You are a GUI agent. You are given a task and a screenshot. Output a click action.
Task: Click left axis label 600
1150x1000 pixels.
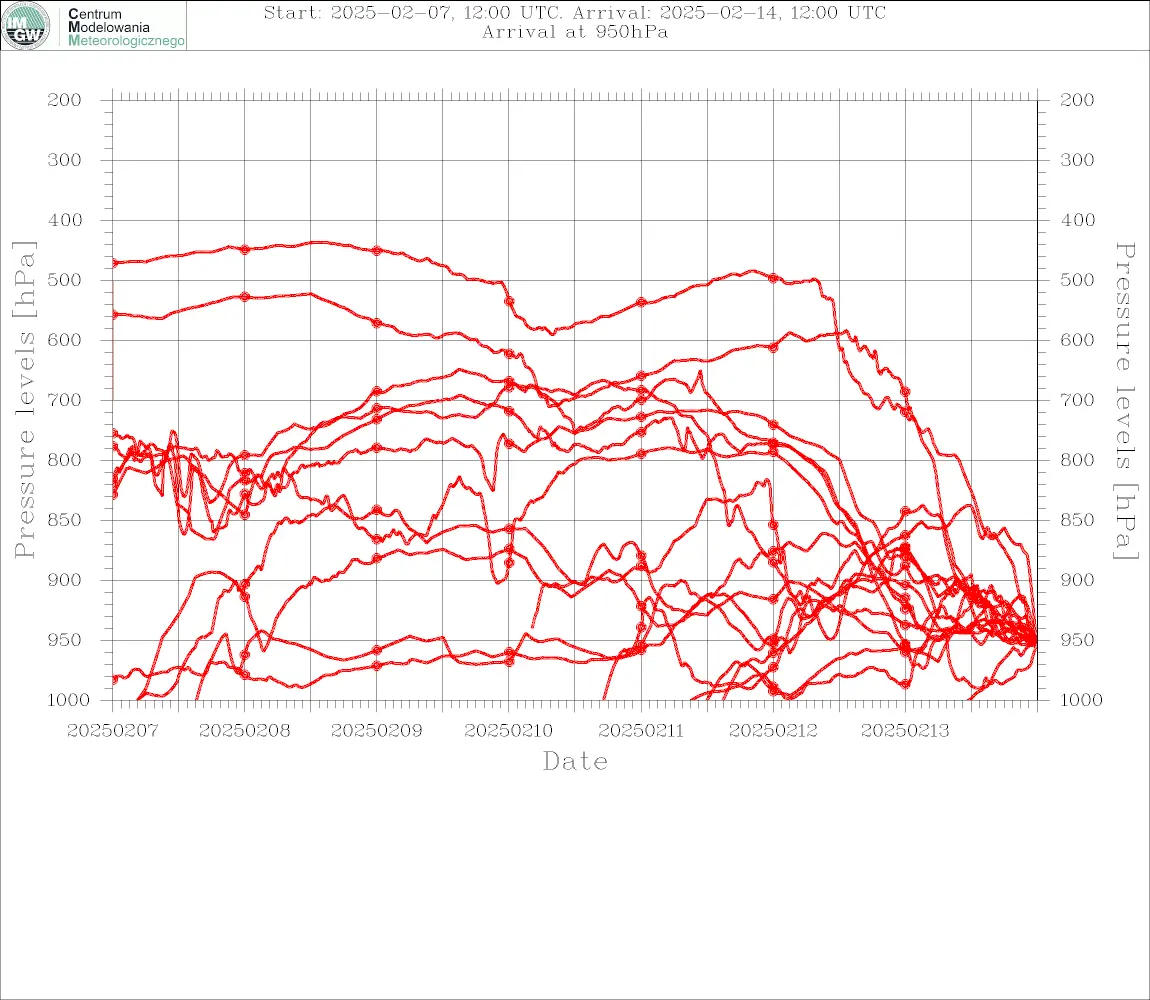pyautogui.click(x=65, y=340)
